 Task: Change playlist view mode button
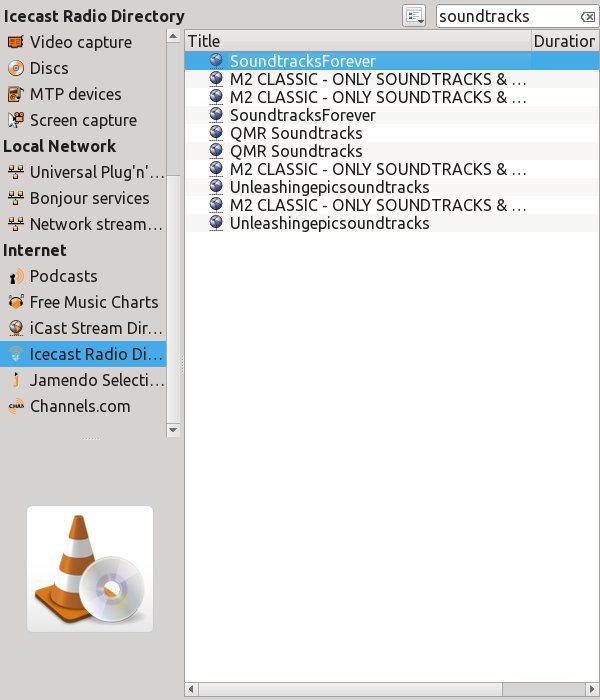[x=414, y=17]
